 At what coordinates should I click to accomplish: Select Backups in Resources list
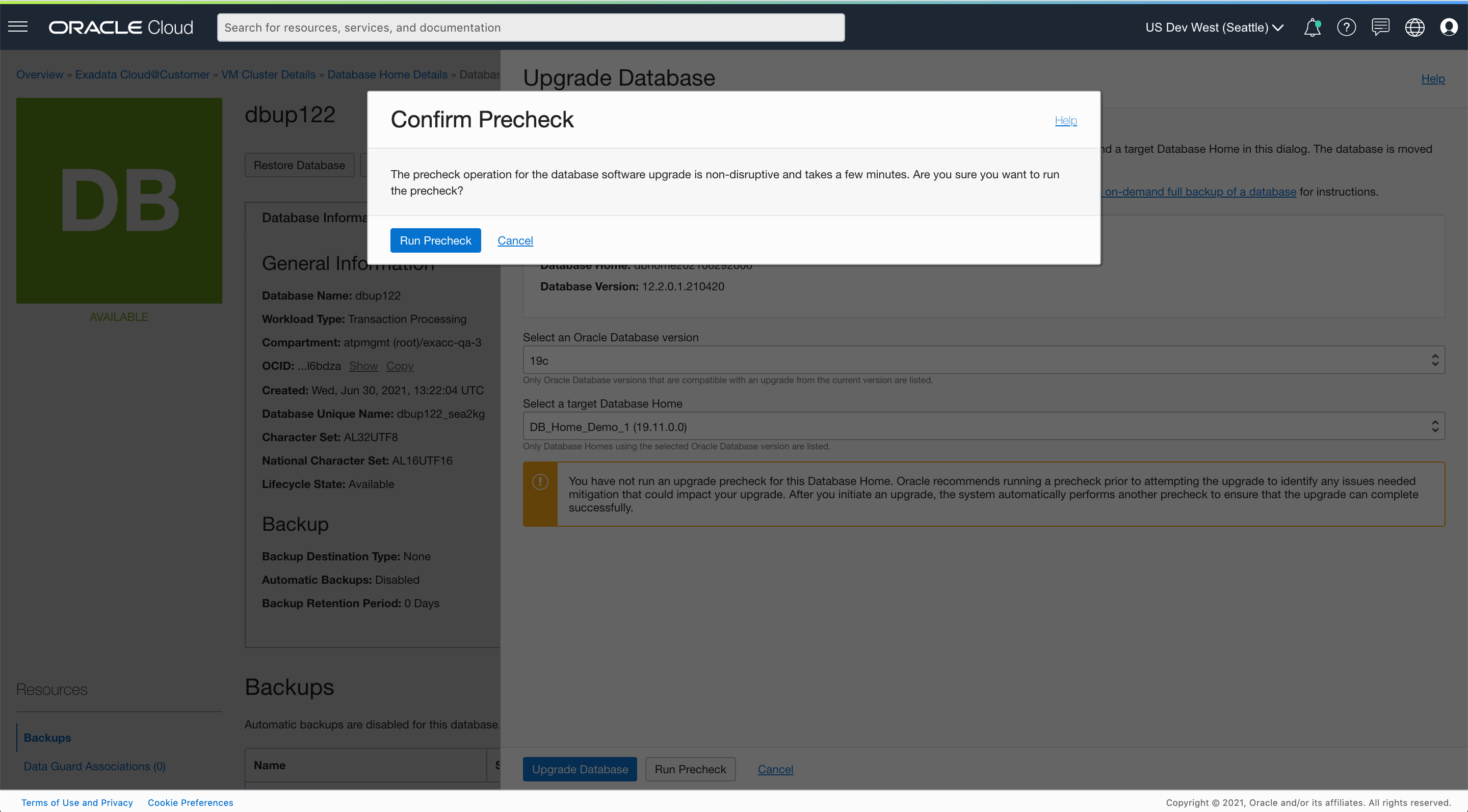tap(47, 738)
